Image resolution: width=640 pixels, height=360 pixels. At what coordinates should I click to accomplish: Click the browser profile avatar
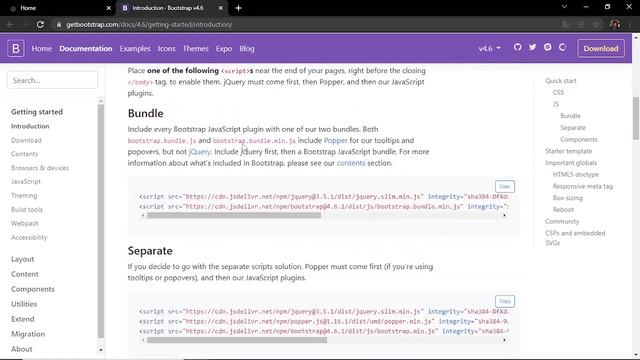click(615, 24)
